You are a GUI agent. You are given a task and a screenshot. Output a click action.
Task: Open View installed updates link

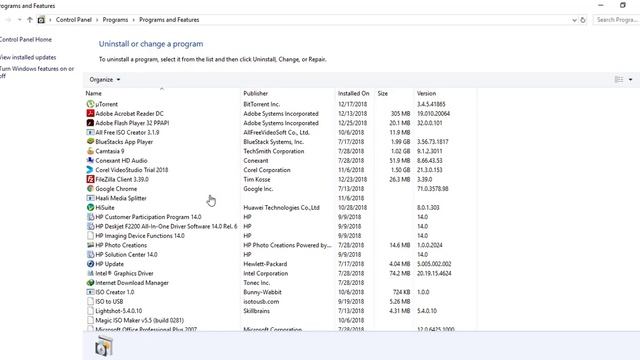(x=28, y=58)
